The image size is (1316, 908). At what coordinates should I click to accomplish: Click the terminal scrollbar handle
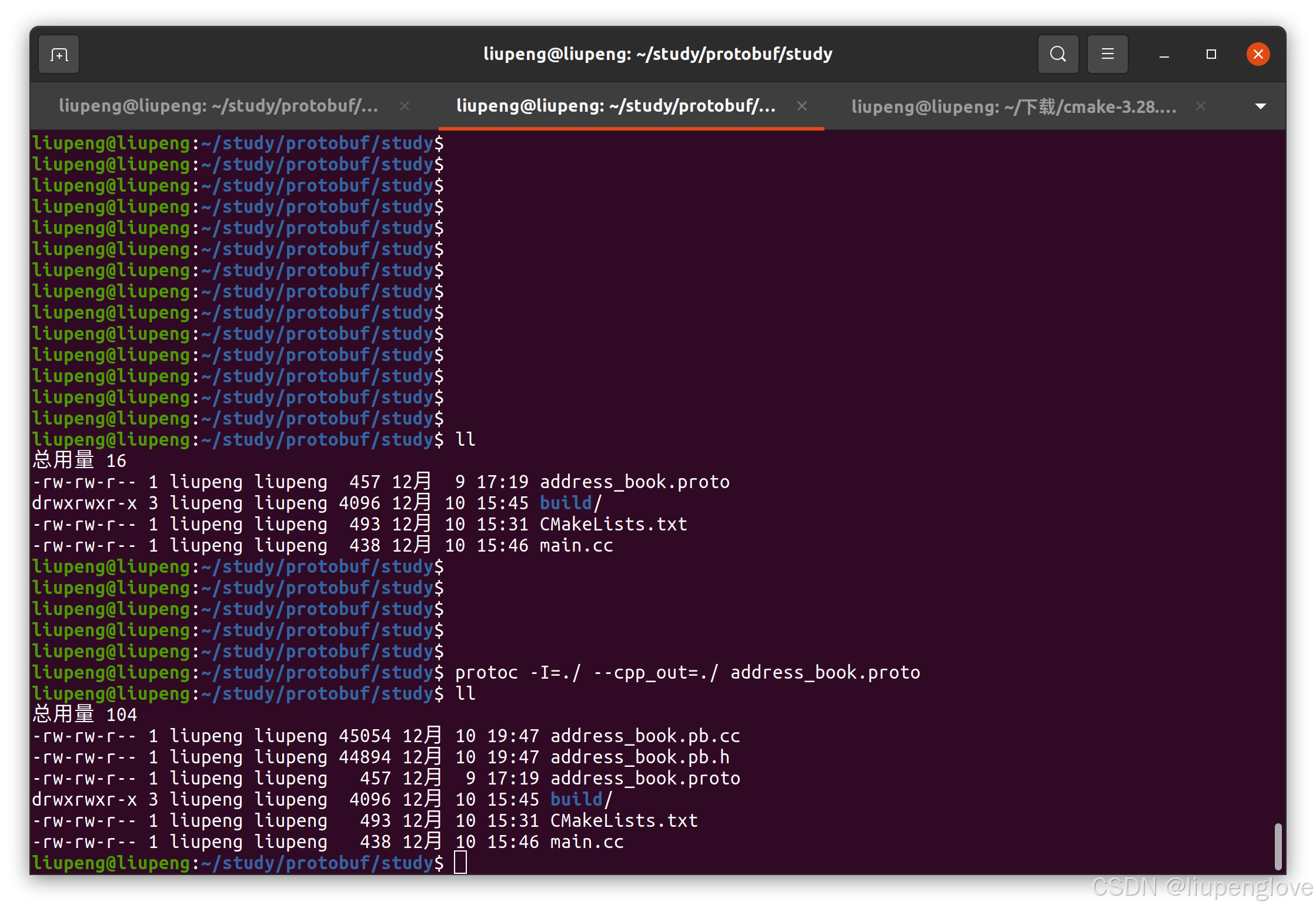1277,846
